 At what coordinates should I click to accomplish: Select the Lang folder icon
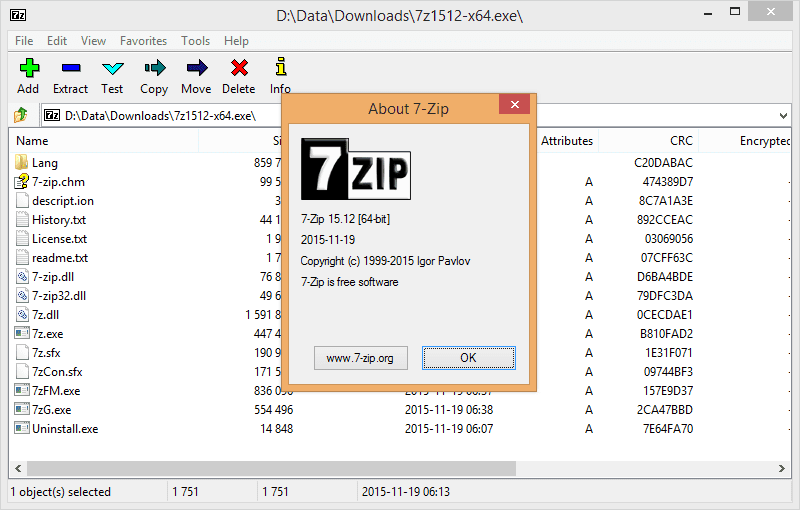point(21,163)
